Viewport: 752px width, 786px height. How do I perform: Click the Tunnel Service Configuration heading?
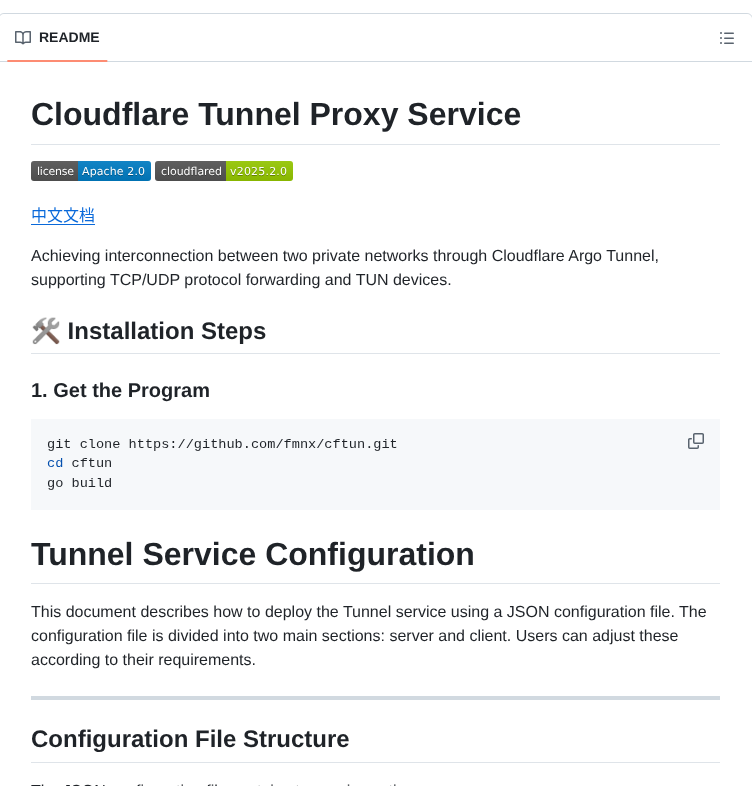[253, 554]
